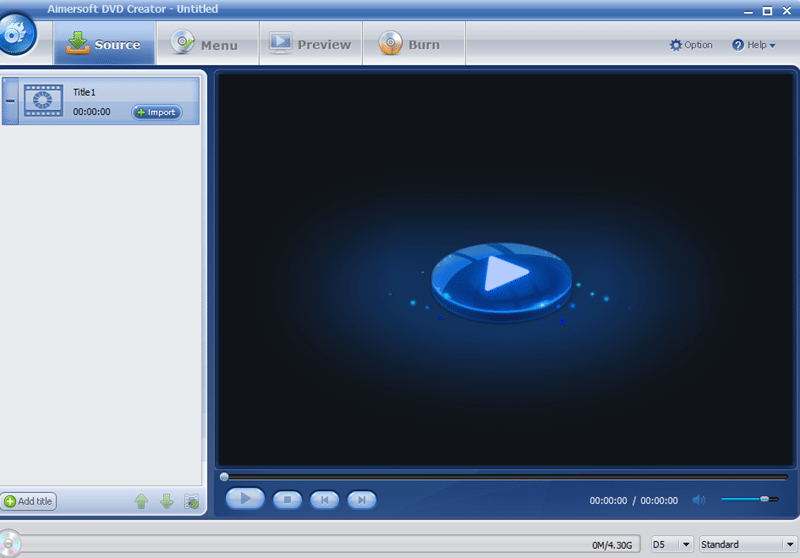The height and width of the screenshot is (558, 800).
Task: Select the Title 1 filmstrip thumbnail
Action: (43, 100)
